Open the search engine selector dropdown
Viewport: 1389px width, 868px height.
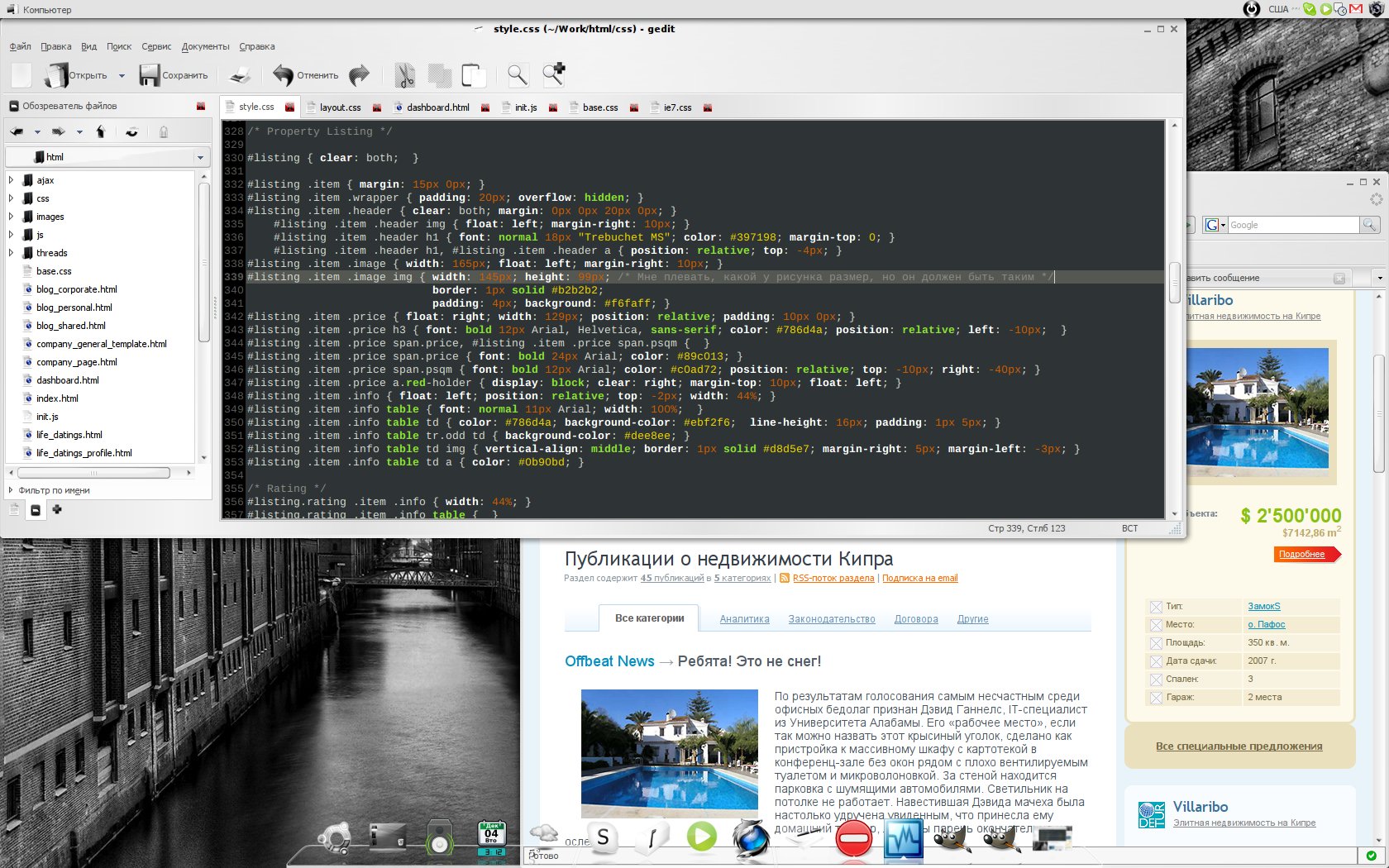[x=1215, y=225]
